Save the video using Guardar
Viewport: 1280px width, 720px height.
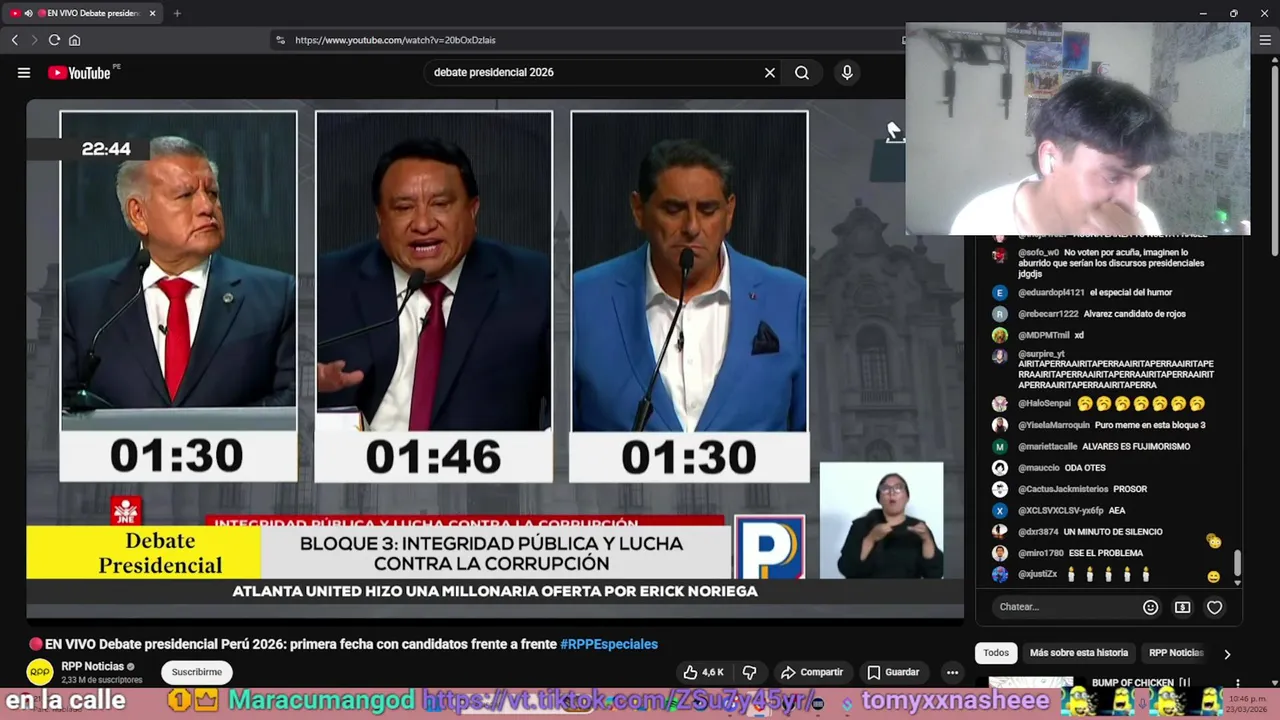pyautogui.click(x=894, y=672)
